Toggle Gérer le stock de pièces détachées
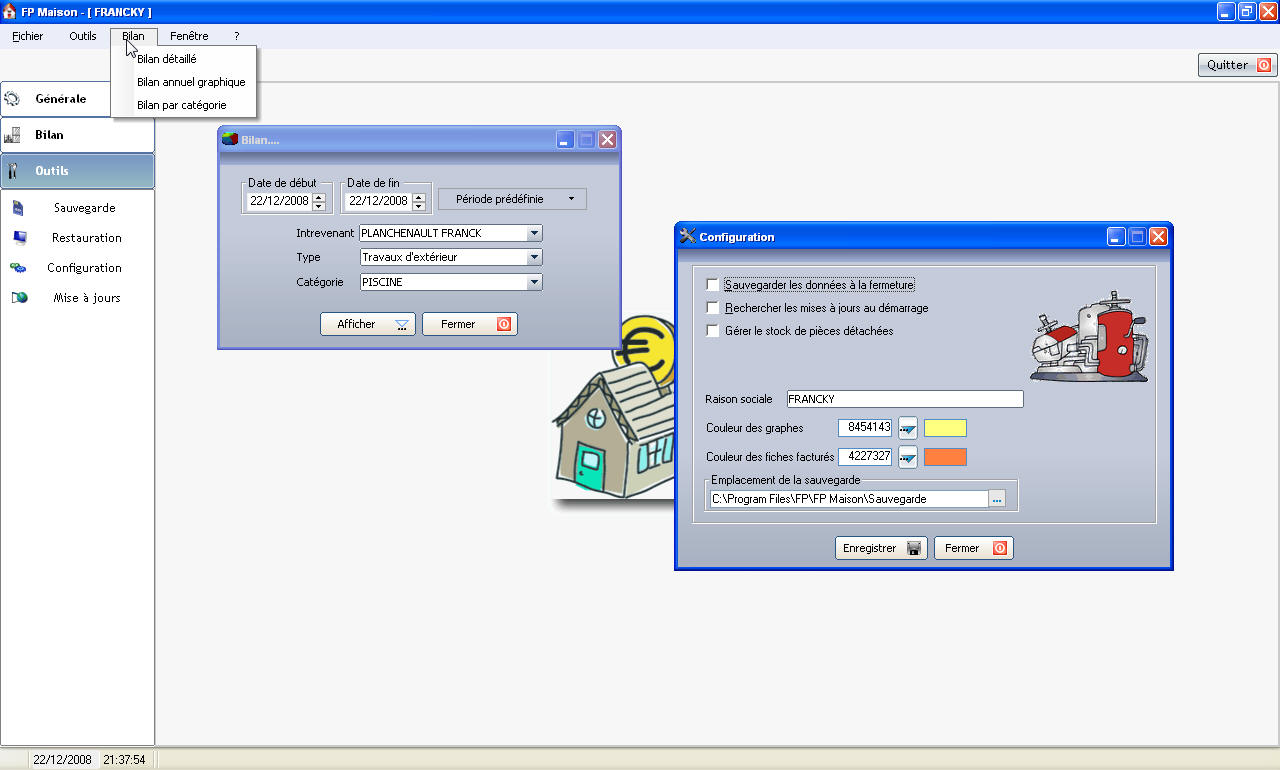The height and width of the screenshot is (770, 1280). (713, 331)
